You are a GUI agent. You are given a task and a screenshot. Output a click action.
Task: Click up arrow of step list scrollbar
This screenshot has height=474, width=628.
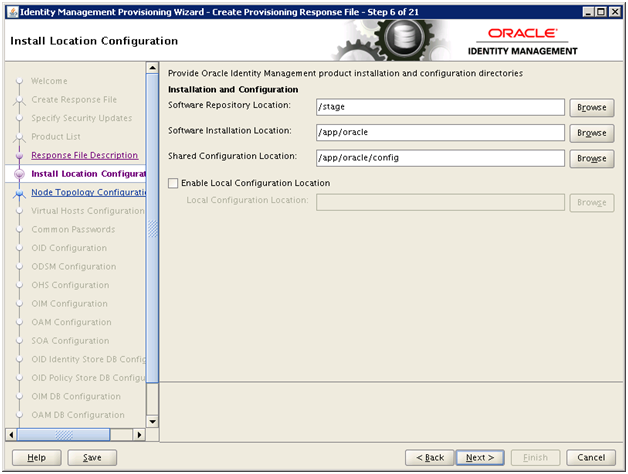pos(153,68)
